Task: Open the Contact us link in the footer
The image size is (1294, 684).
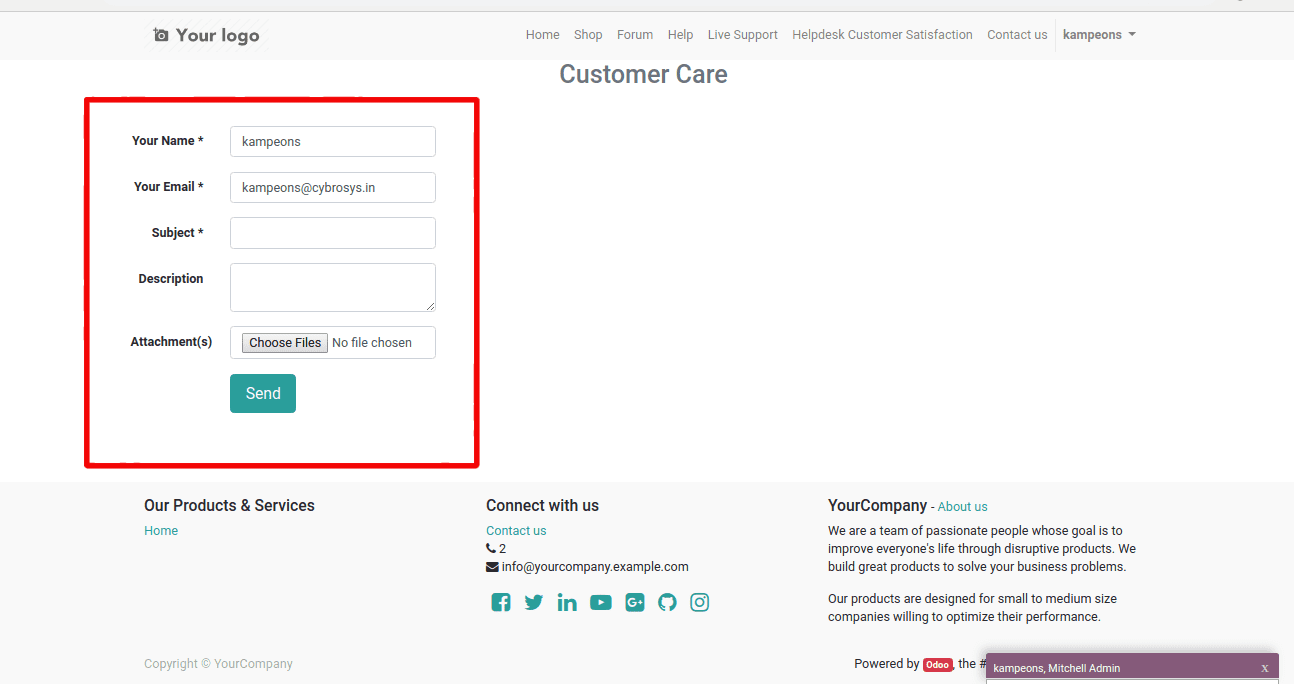Action: [516, 531]
